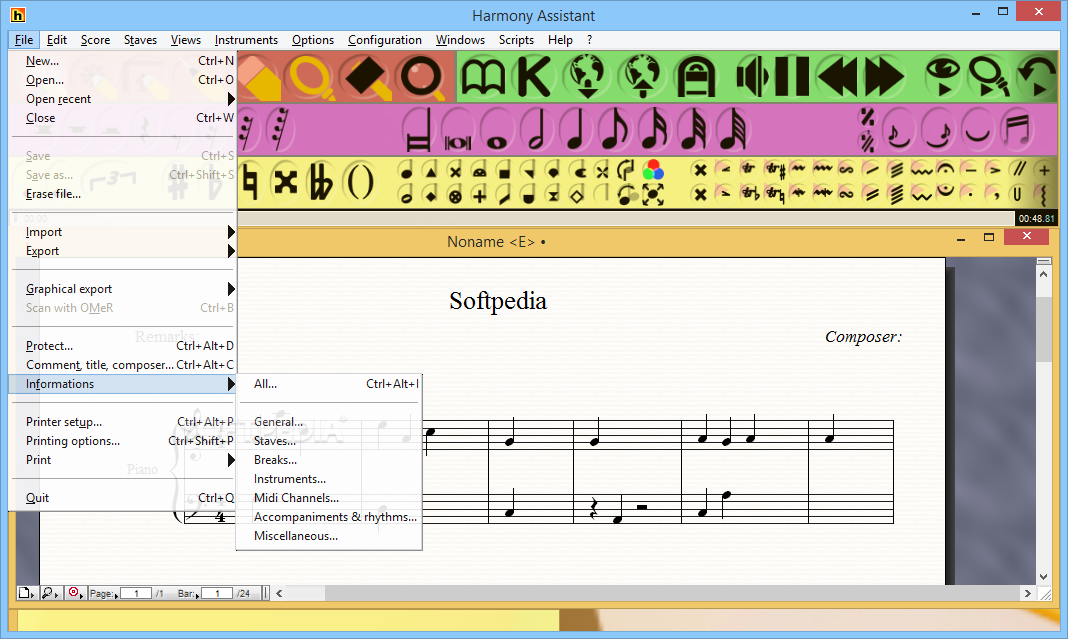
Task: Rewind using the double left arrows
Action: pos(838,77)
